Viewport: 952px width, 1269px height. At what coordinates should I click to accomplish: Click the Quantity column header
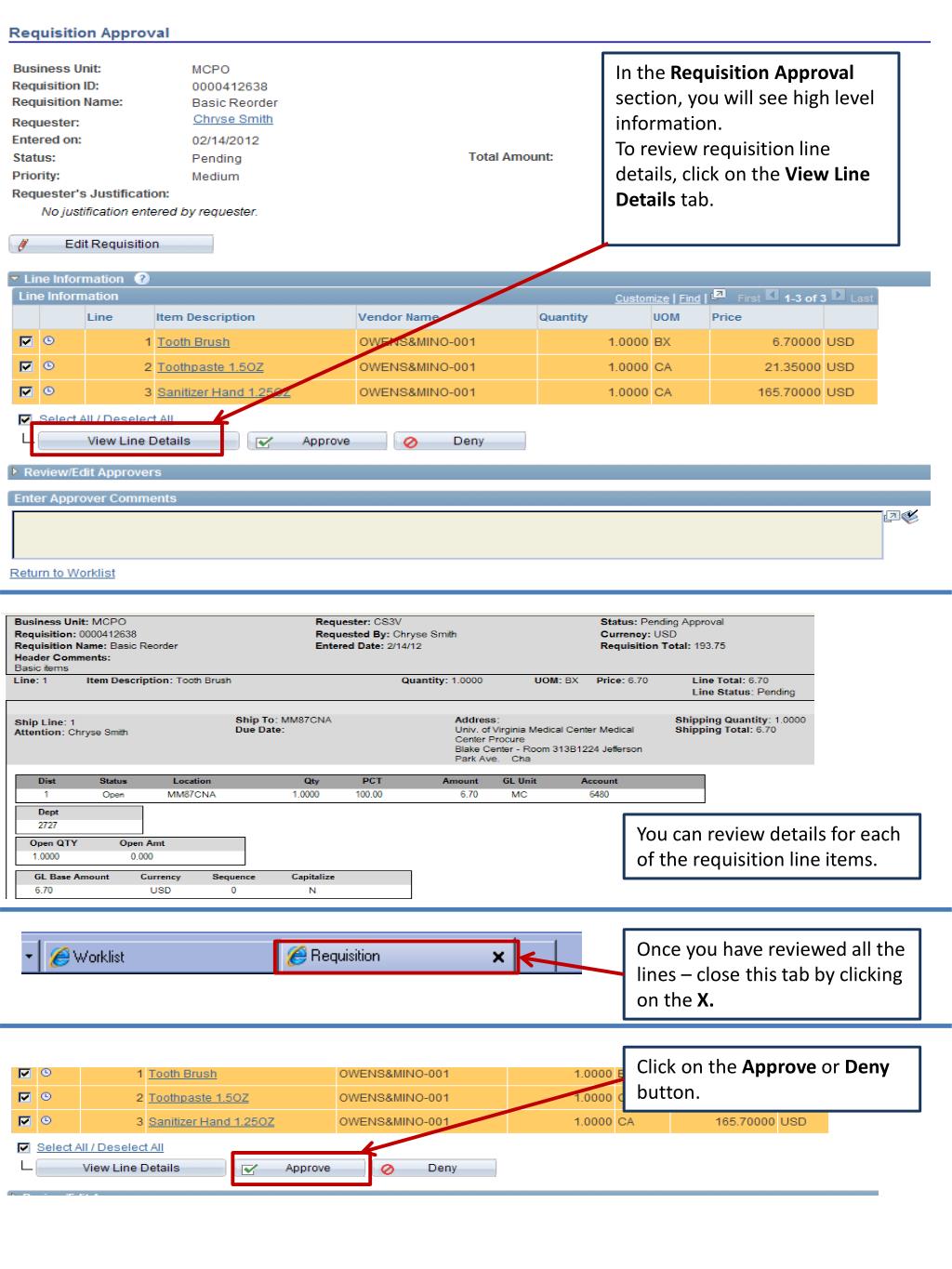pos(563,317)
